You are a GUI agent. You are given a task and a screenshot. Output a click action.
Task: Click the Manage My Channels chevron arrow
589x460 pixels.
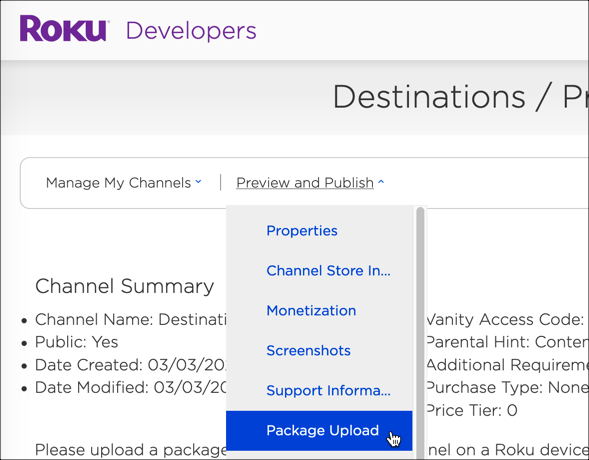point(198,182)
